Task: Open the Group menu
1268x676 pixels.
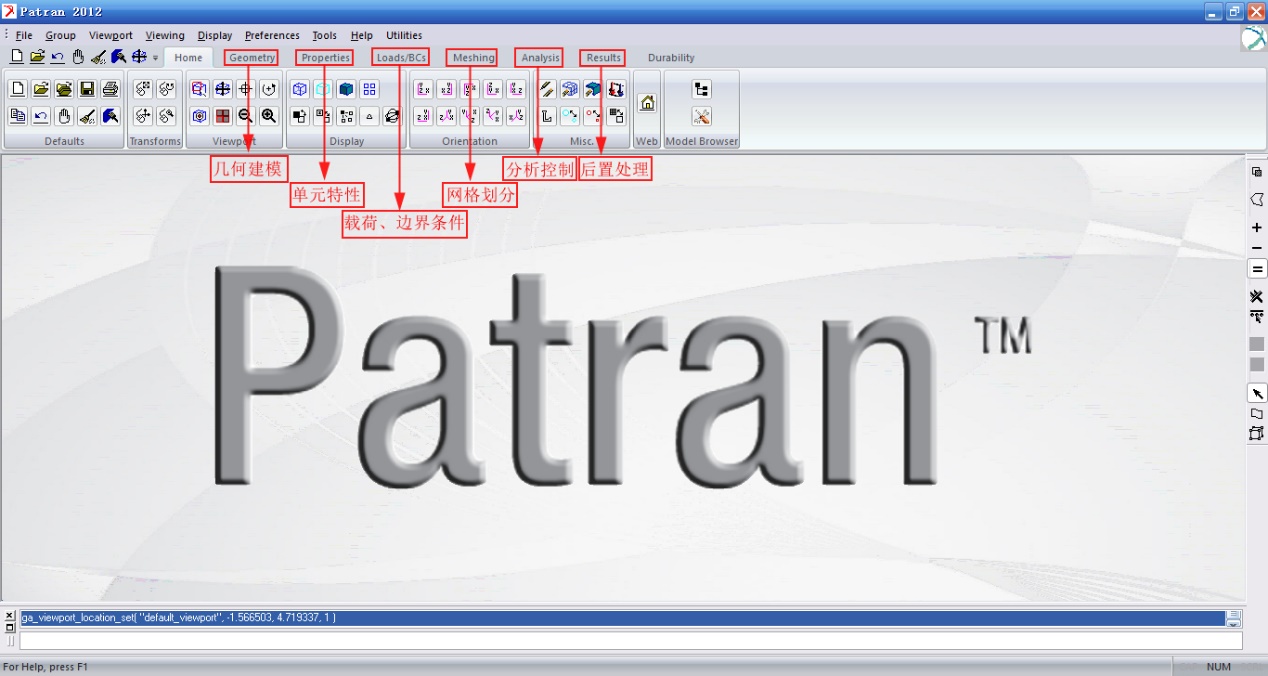Action: (60, 35)
